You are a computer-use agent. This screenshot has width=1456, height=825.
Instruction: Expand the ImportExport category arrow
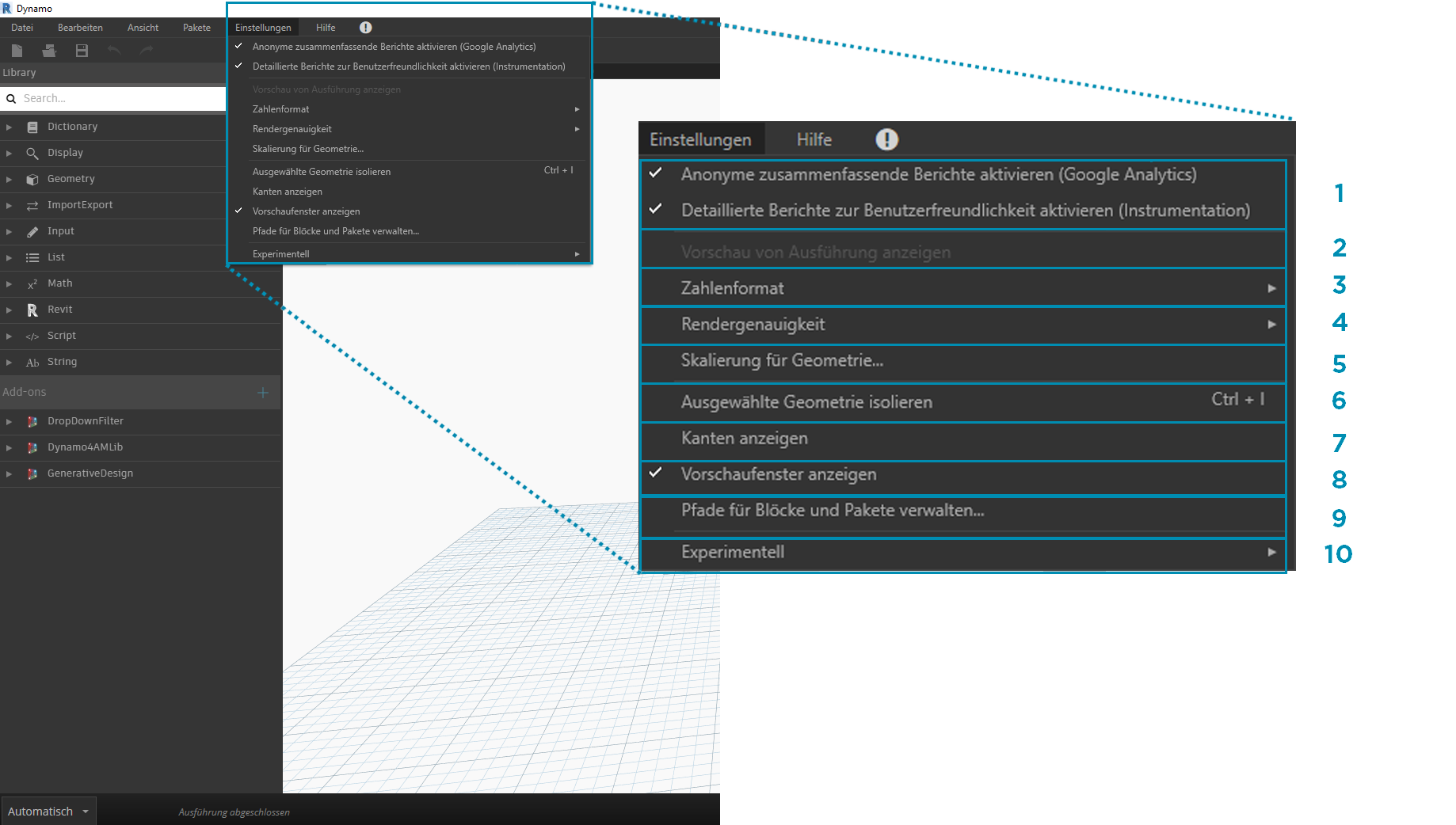coord(9,205)
